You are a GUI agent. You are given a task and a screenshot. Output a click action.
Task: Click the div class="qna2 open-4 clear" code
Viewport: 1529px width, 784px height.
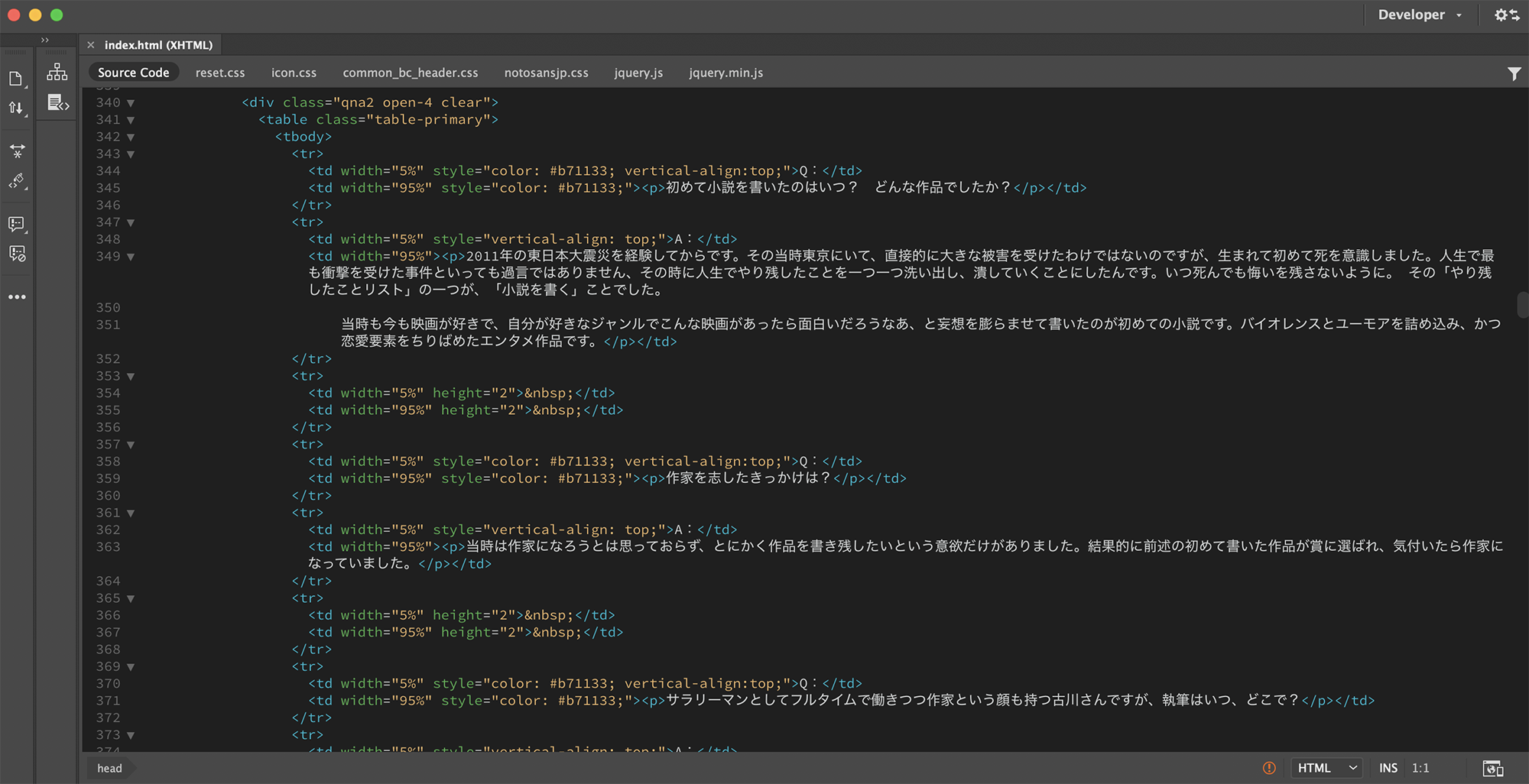tap(370, 102)
